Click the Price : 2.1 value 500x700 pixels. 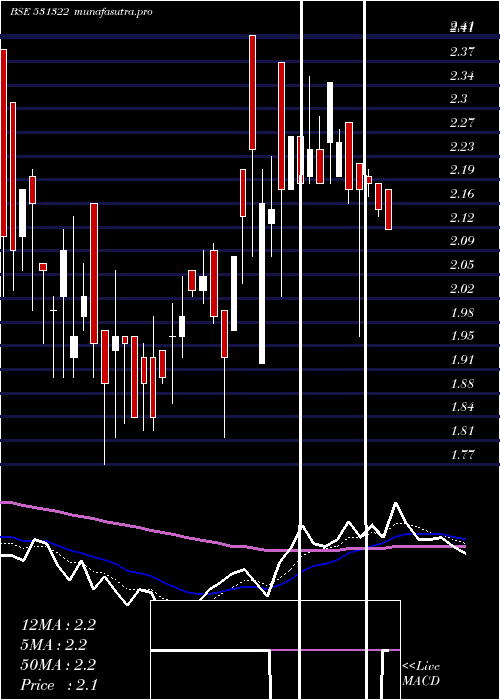click(59, 685)
